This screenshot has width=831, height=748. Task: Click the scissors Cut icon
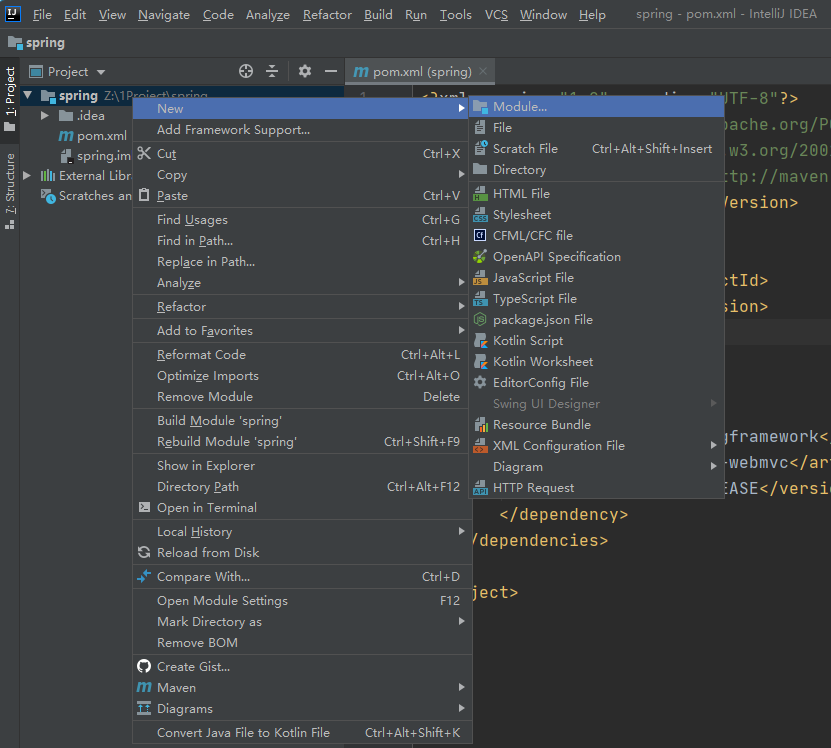pyautogui.click(x=144, y=154)
